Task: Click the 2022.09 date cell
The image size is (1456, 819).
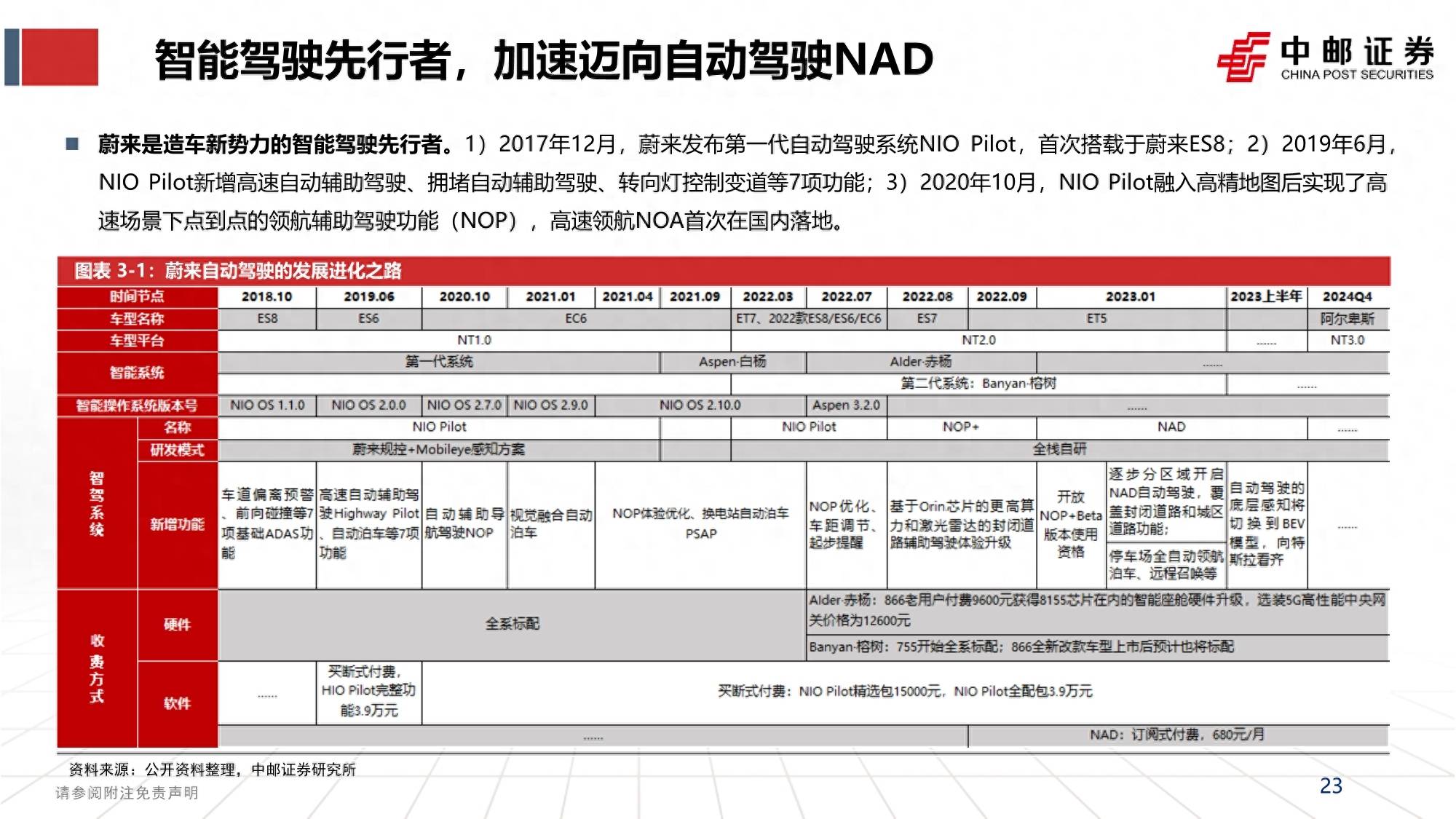Action: [x=1002, y=296]
